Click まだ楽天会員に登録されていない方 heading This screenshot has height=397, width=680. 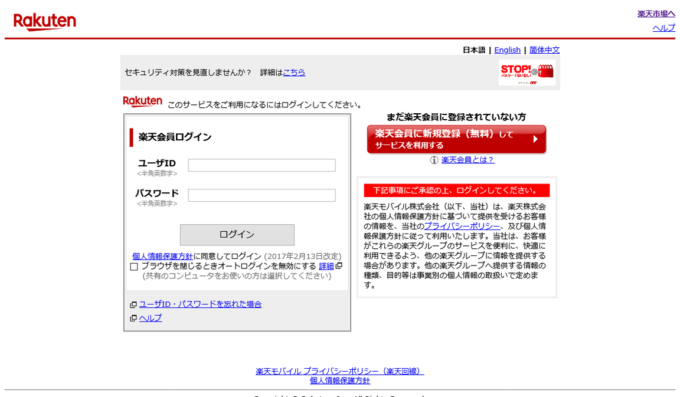(x=456, y=117)
